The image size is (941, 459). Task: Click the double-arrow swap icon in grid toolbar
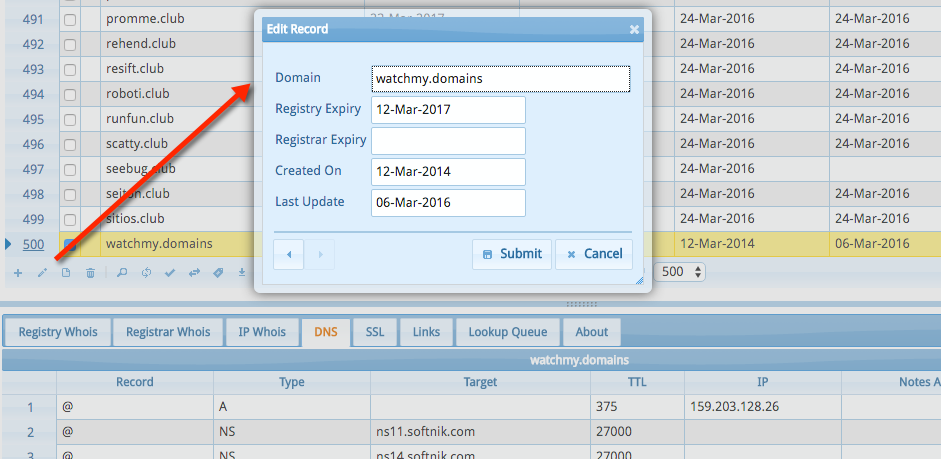click(194, 273)
